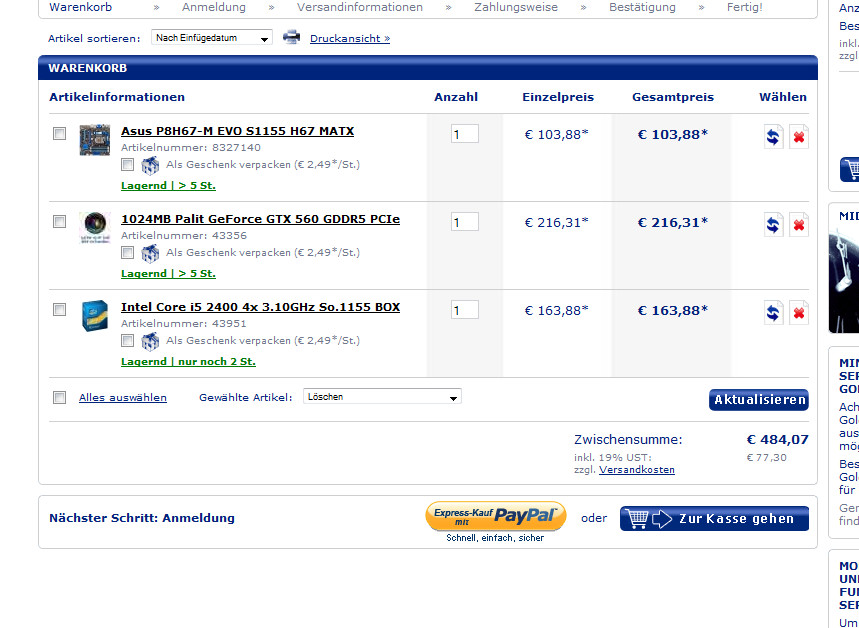Click Lagernd > 5 St. under Asus
The width and height of the screenshot is (859, 628).
coord(168,185)
